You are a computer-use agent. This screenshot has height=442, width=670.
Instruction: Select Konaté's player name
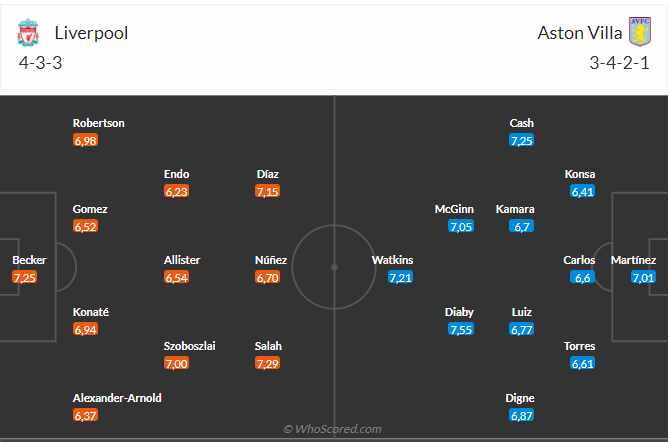90,312
